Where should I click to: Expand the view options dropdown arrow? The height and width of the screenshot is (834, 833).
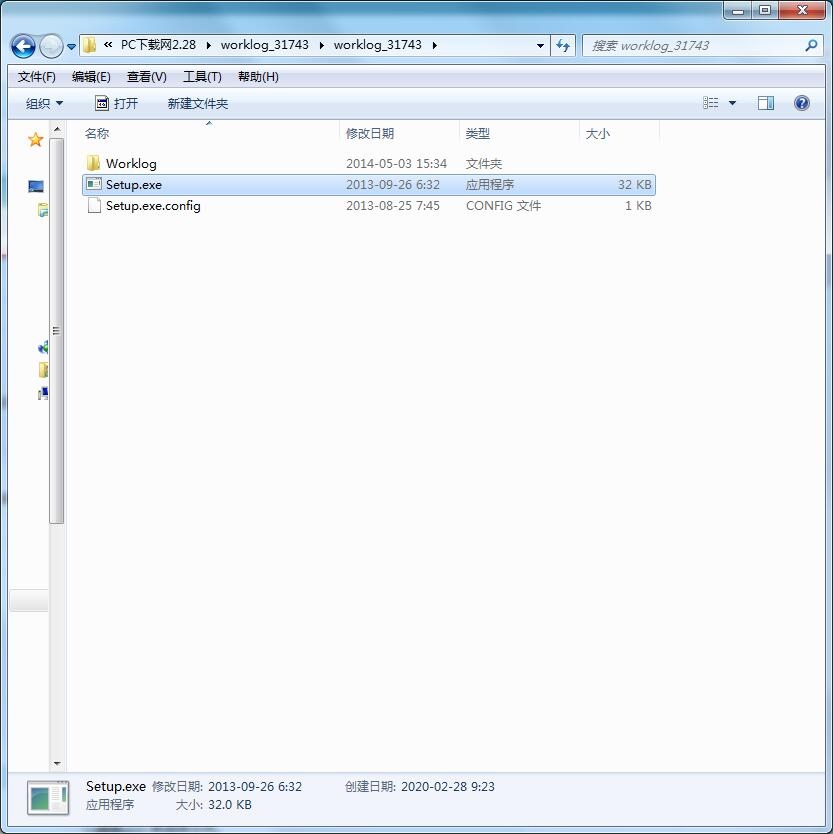pyautogui.click(x=732, y=103)
